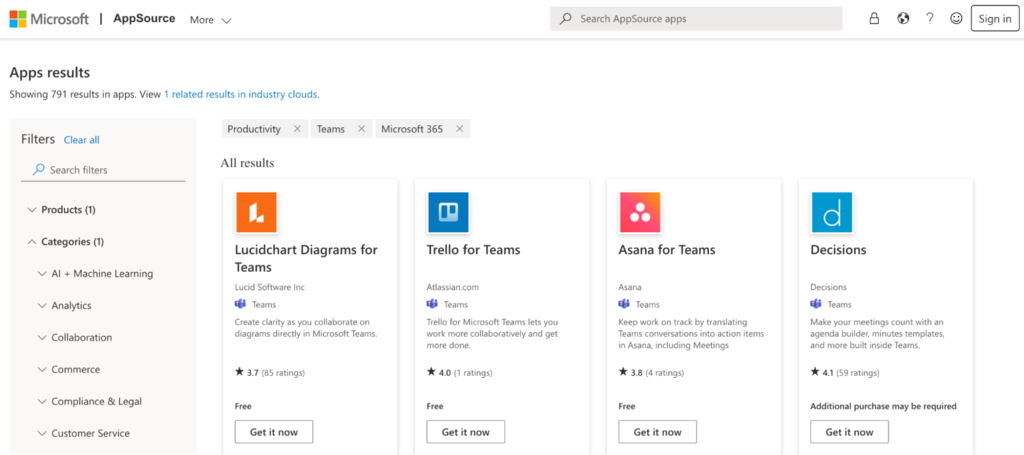Screen dimensions: 1024x455
Task: Click Teams icon on Decisions card
Action: [x=816, y=304]
